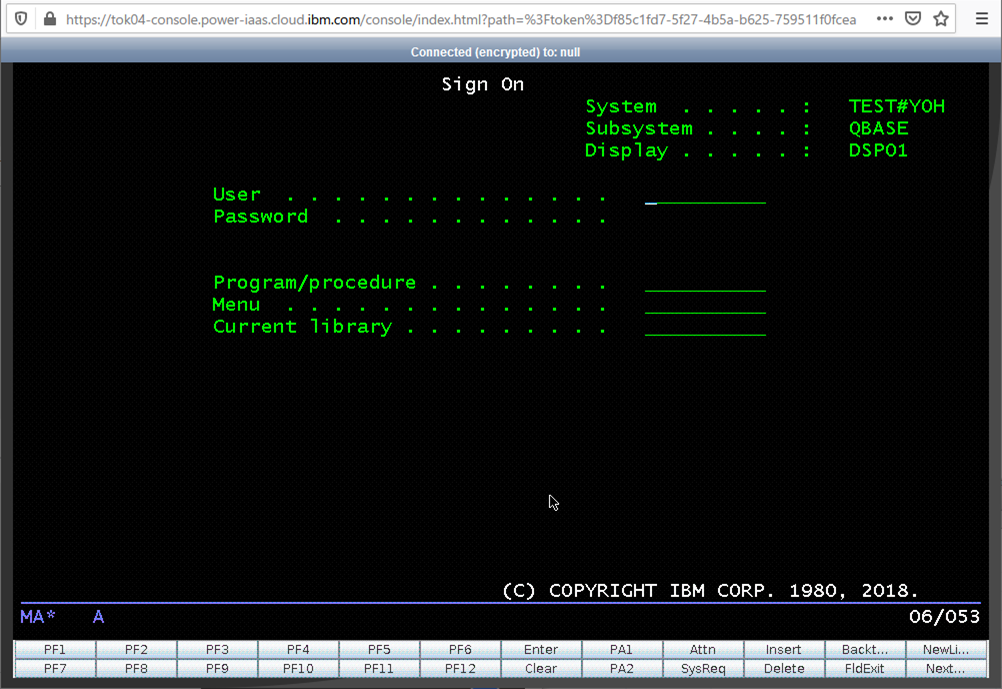Screen dimensions: 1002x689
Task: Click the Password field label
Action: [260, 217]
